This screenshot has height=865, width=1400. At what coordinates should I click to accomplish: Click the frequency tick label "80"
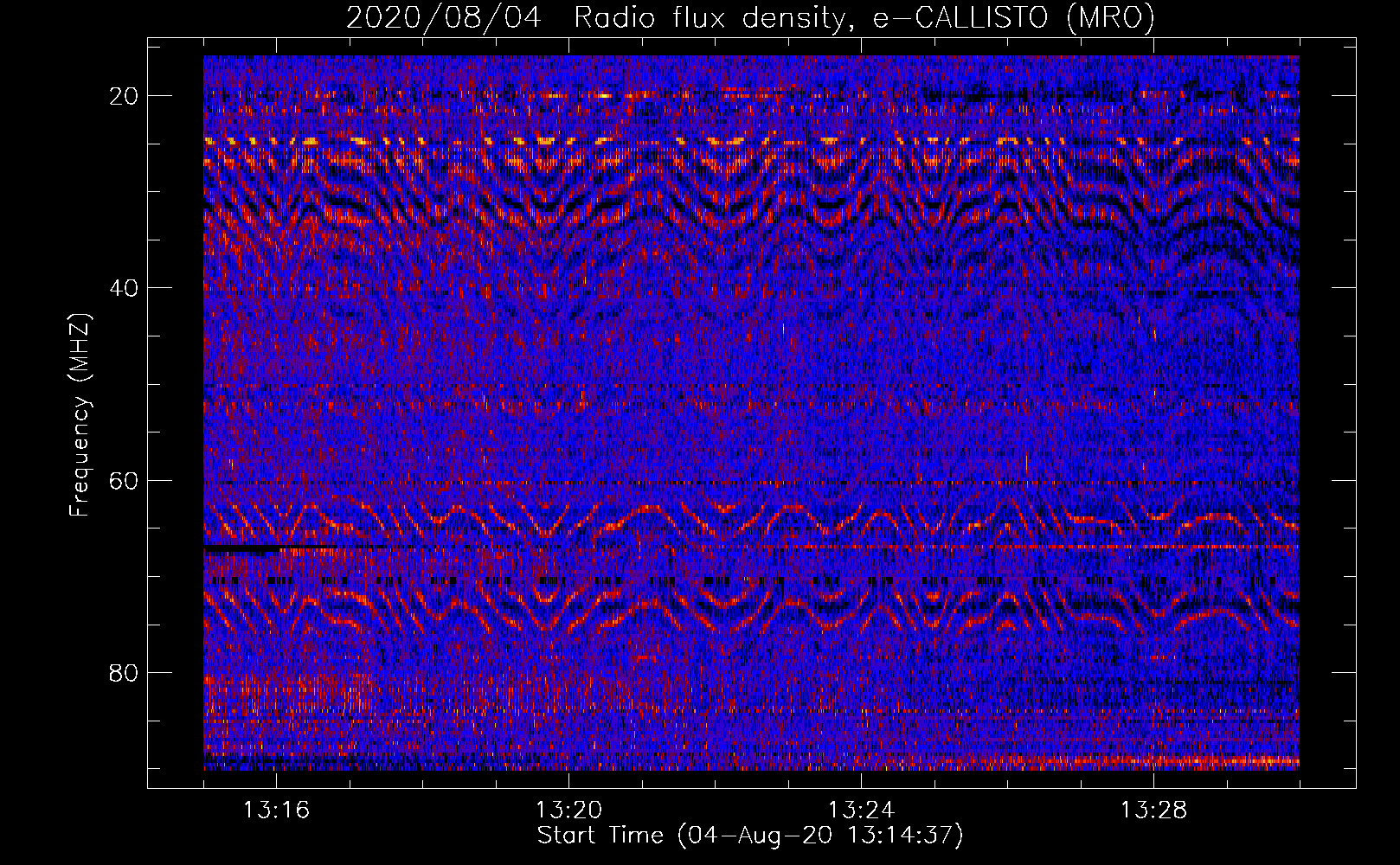point(124,672)
